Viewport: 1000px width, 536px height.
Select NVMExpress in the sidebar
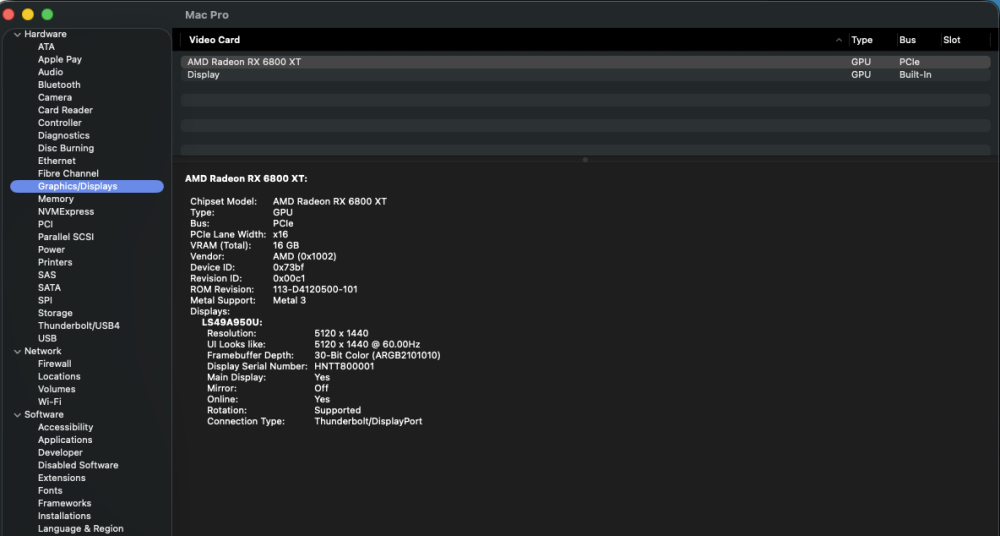click(x=66, y=212)
